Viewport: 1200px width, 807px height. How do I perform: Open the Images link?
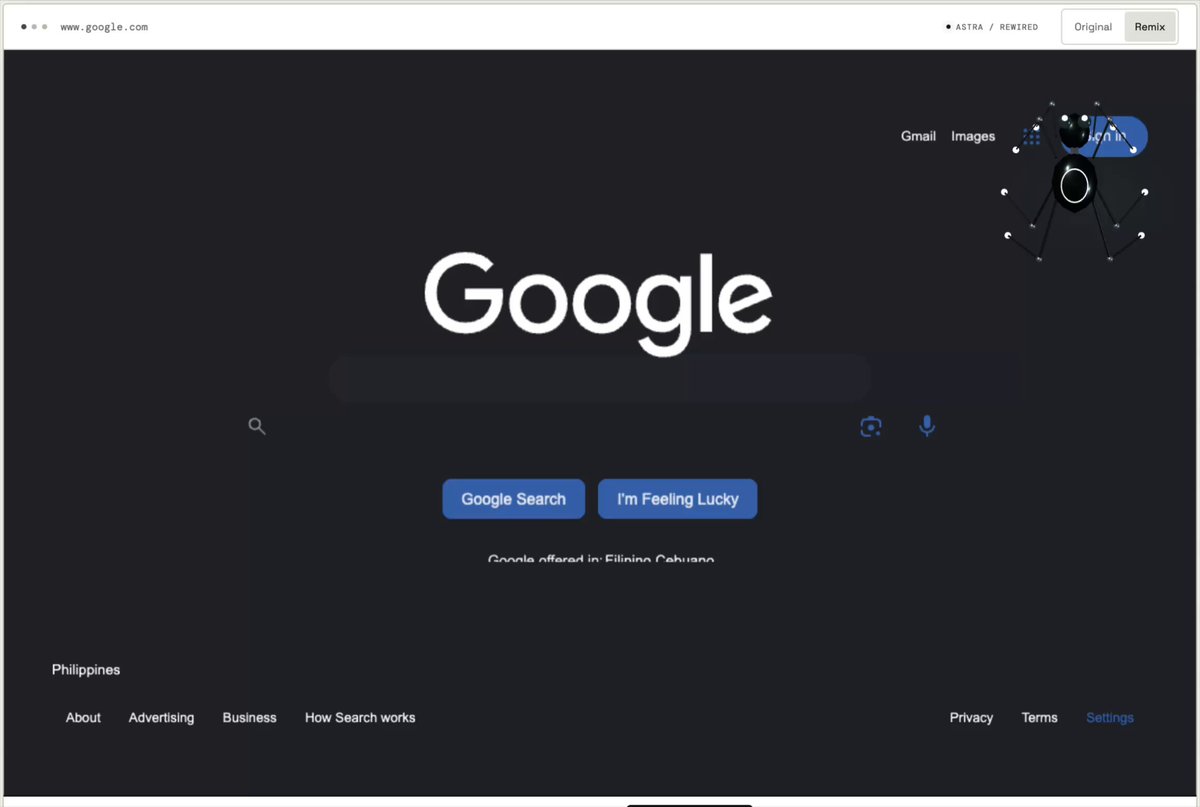pos(973,136)
